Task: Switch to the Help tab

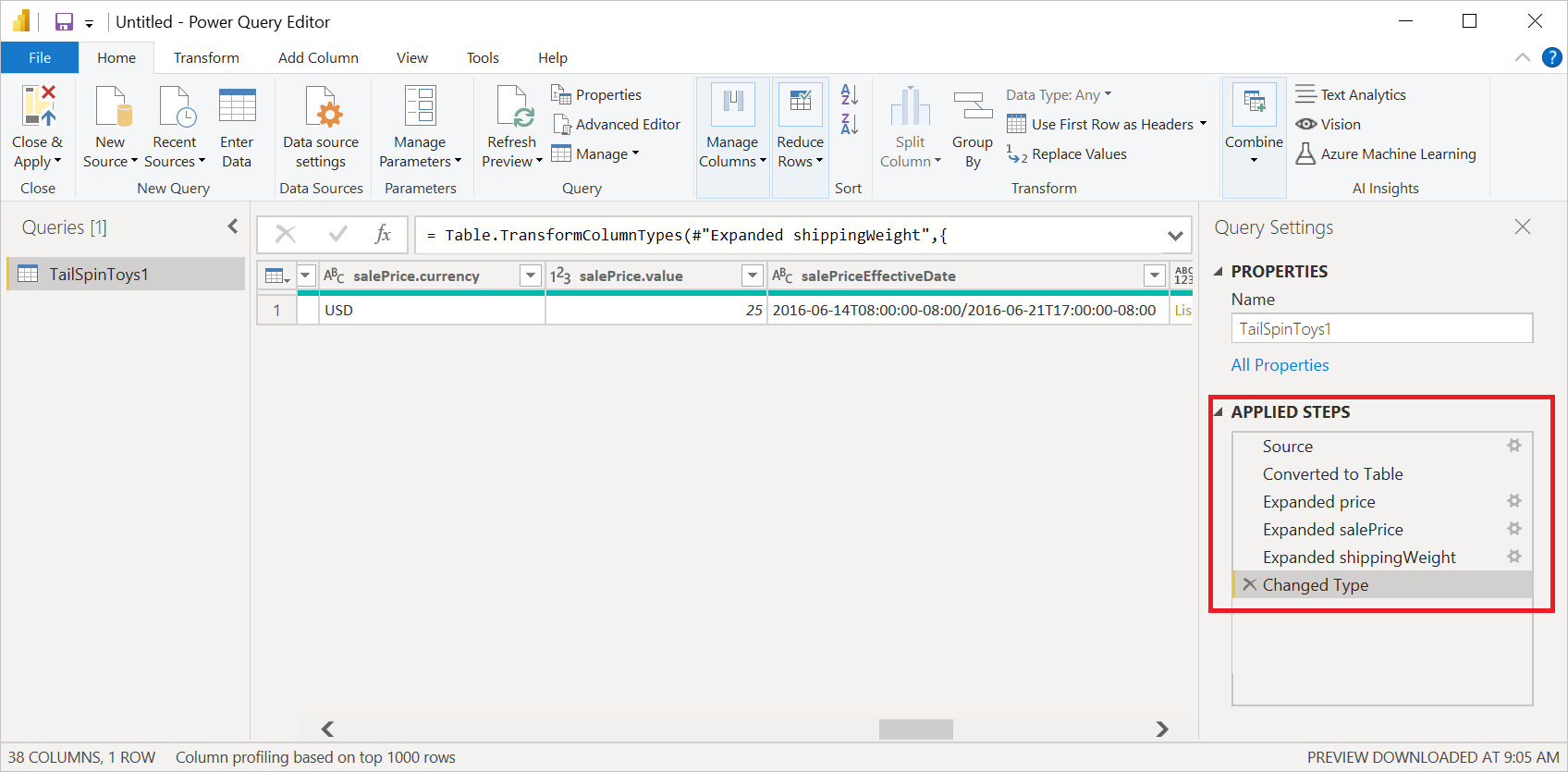Action: click(553, 57)
